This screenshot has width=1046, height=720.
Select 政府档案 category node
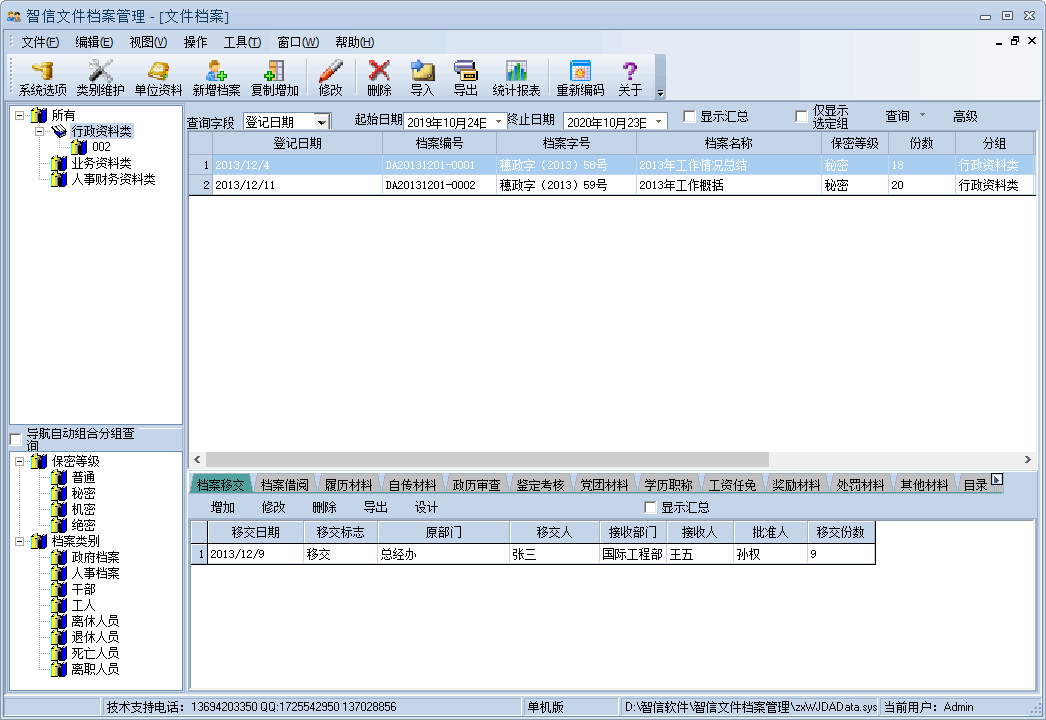tap(95, 557)
